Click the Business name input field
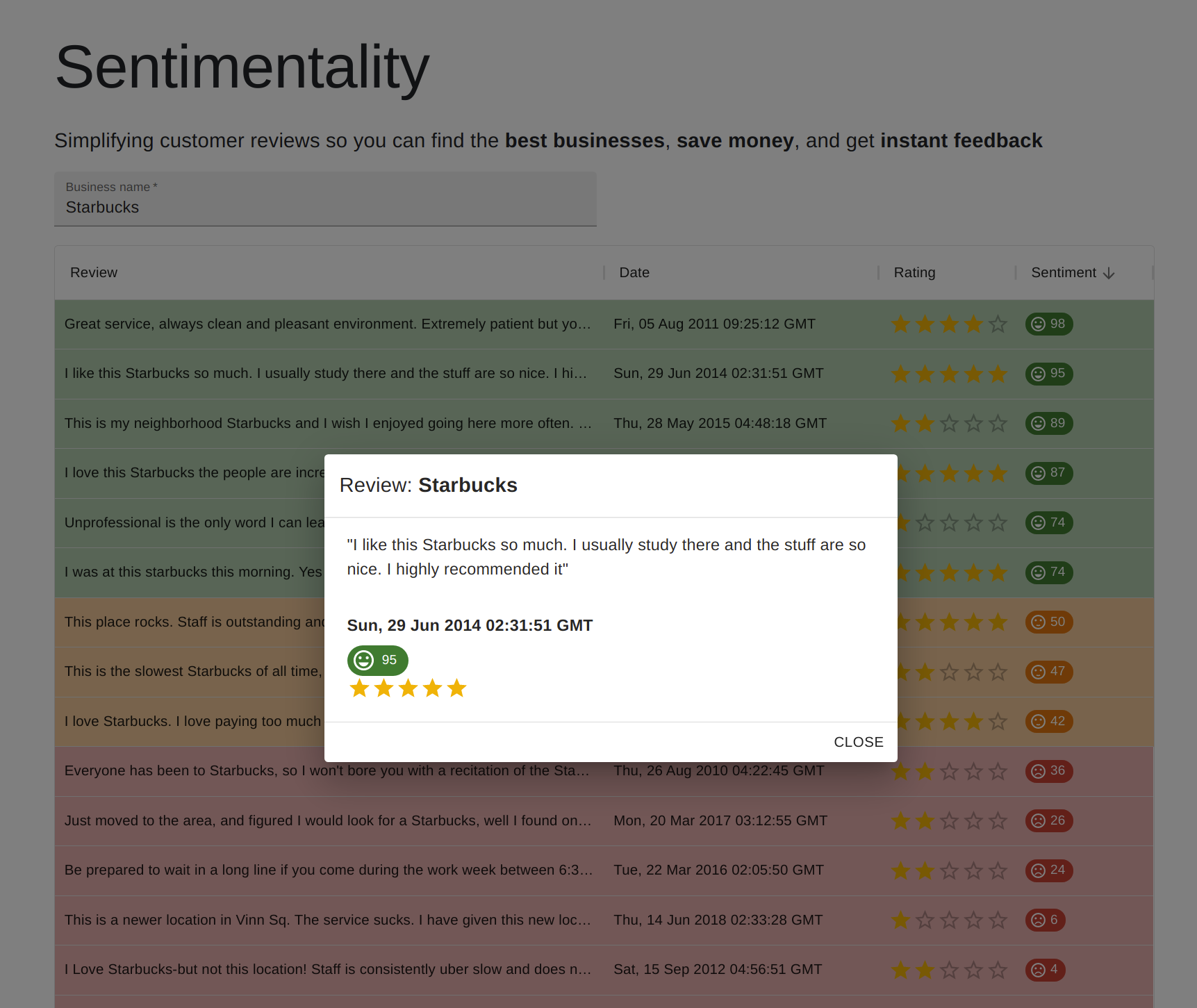Image resolution: width=1197 pixels, height=1008 pixels. [325, 207]
